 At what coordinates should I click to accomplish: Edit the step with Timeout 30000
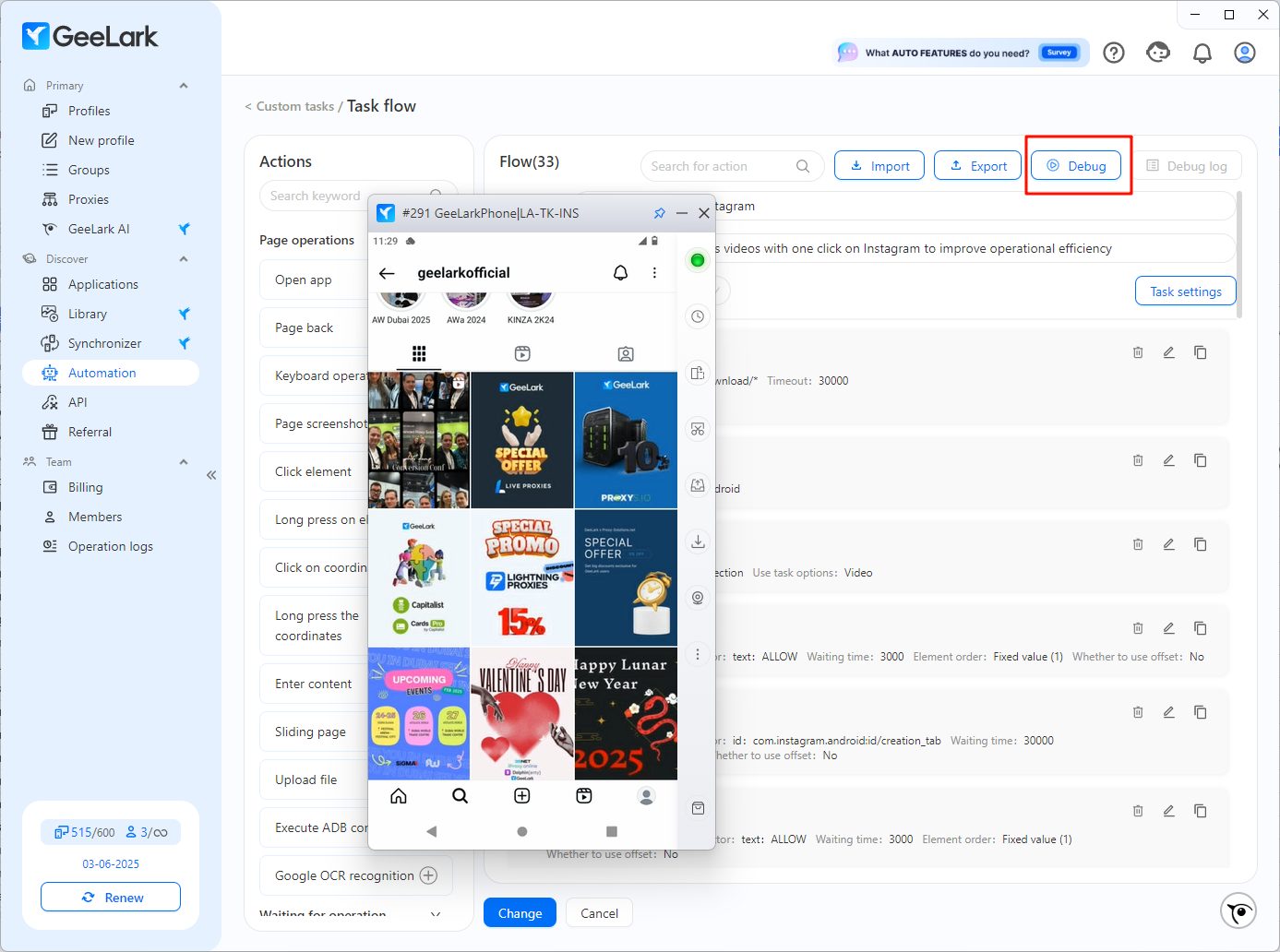(x=1168, y=352)
